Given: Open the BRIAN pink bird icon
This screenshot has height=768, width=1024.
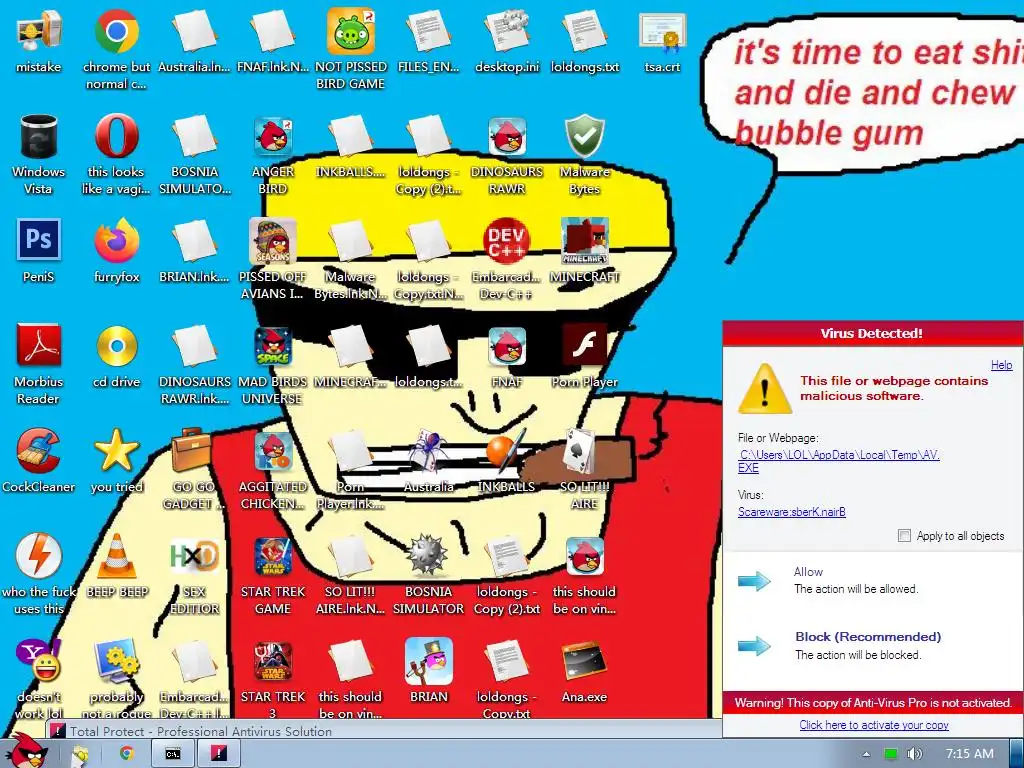Looking at the screenshot, I should pos(428,661).
